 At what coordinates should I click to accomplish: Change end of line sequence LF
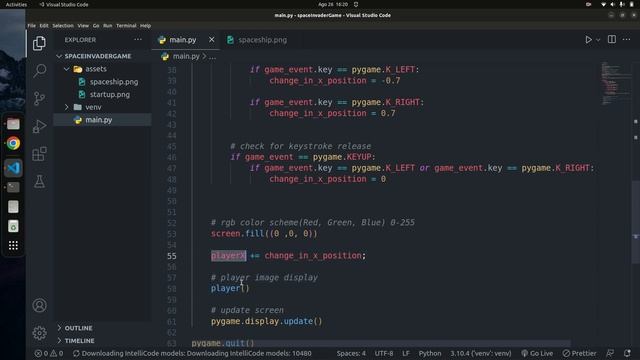pyautogui.click(x=406, y=353)
